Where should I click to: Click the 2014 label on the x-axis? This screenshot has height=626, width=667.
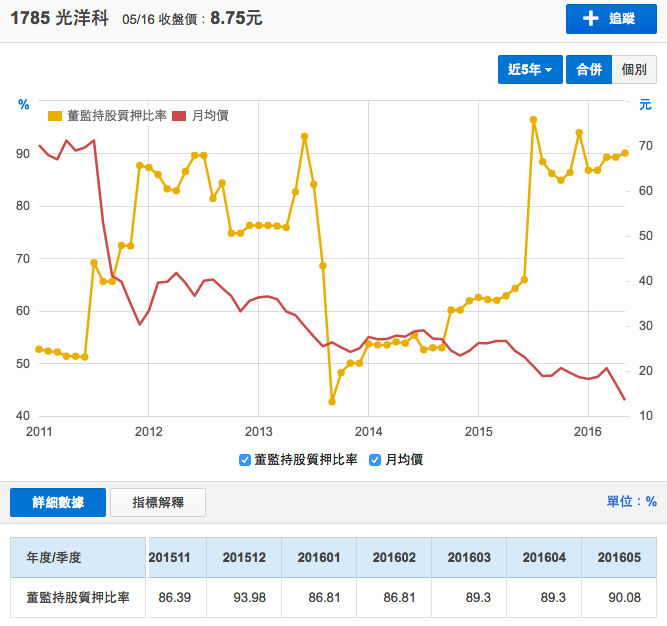368,431
